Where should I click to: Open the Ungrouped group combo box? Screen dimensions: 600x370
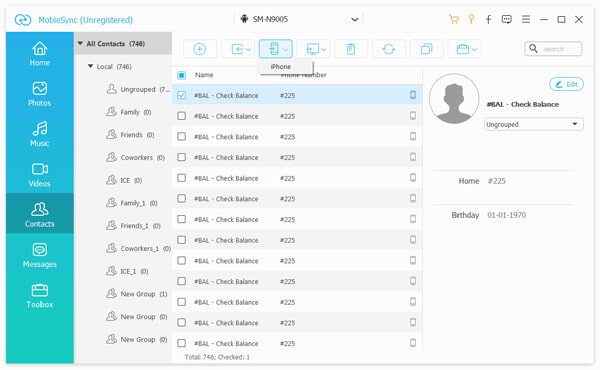click(x=533, y=124)
